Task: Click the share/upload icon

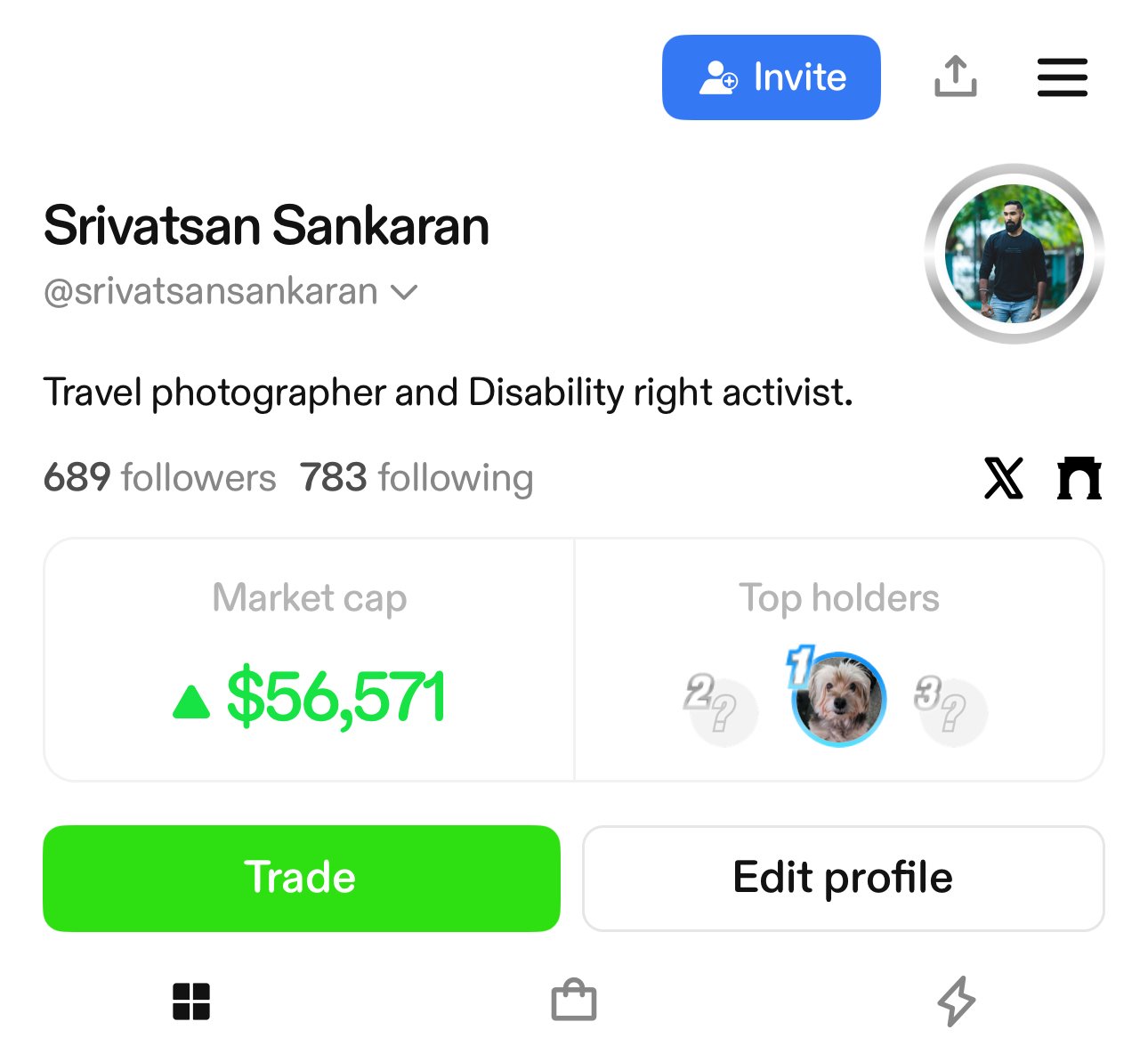Action: coord(955,77)
